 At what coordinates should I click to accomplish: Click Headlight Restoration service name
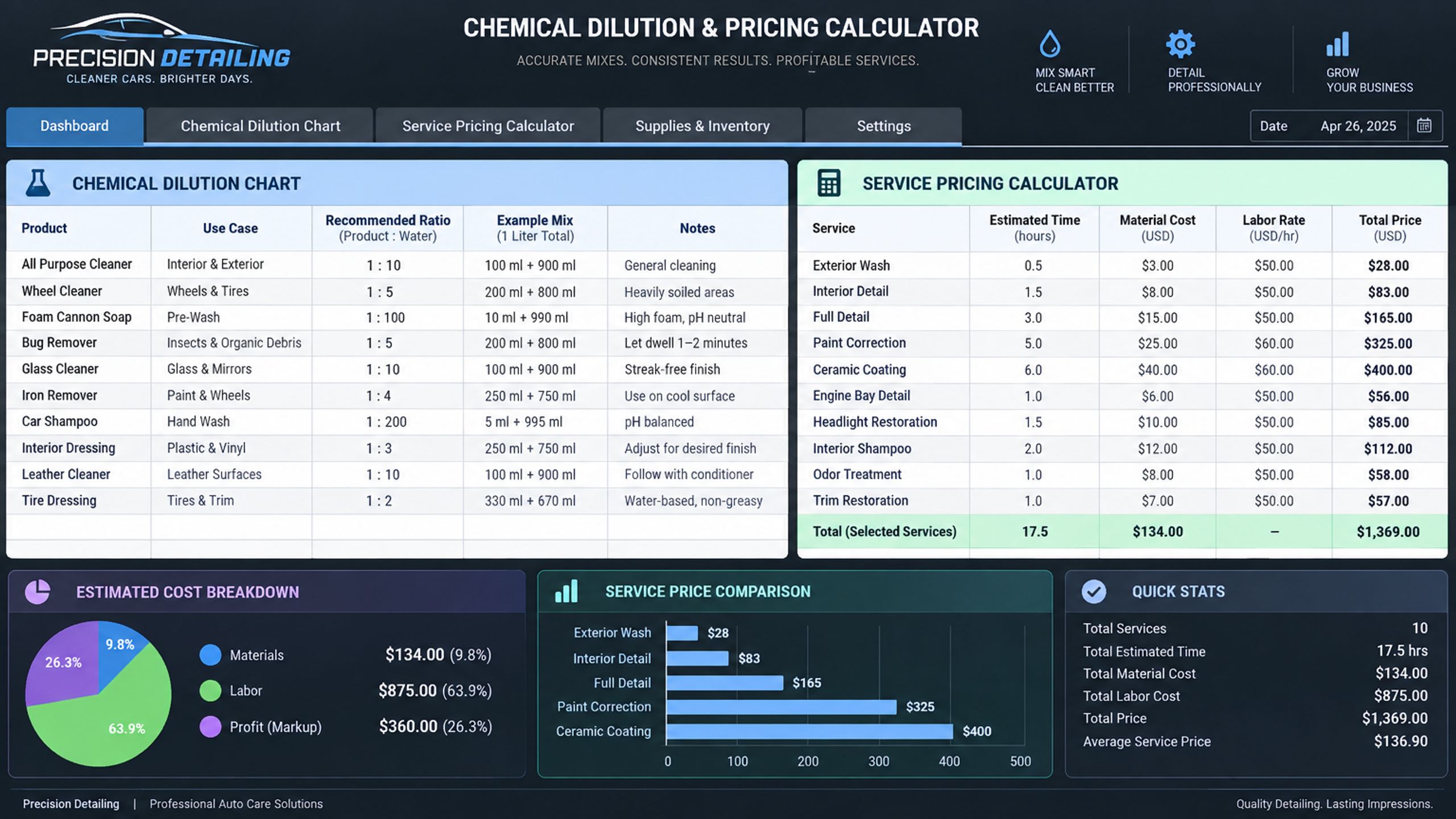[x=875, y=422]
